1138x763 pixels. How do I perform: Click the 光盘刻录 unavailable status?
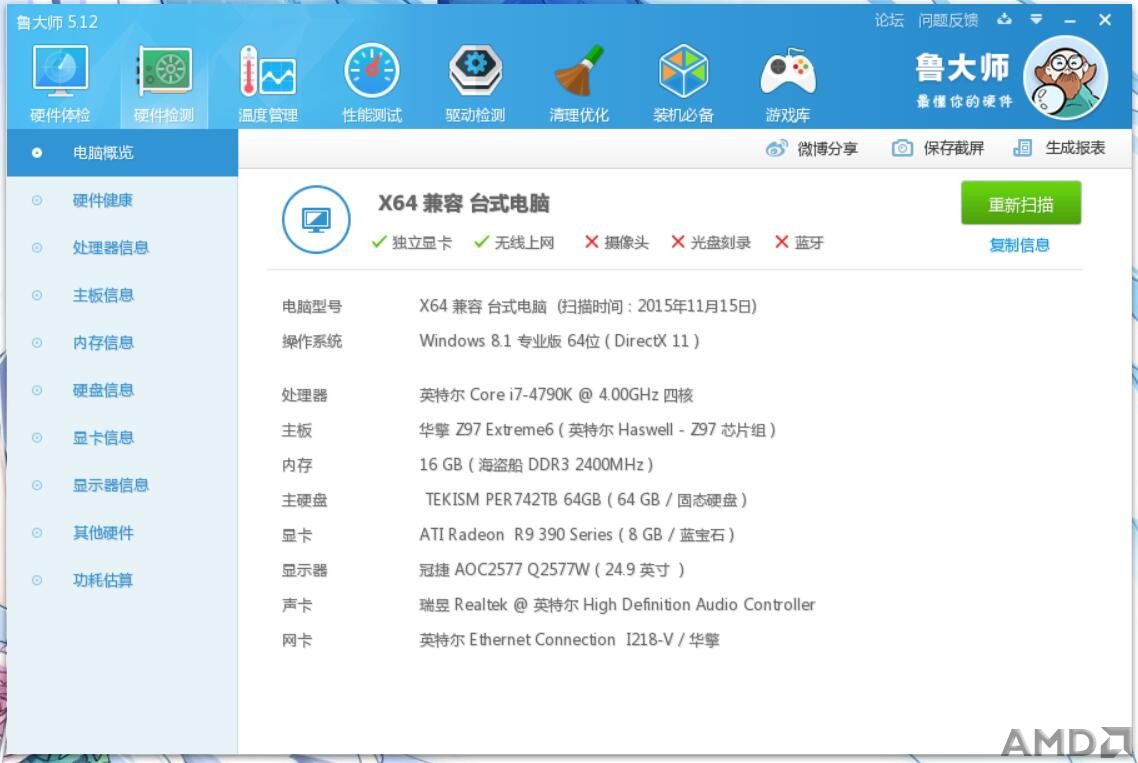pos(711,242)
